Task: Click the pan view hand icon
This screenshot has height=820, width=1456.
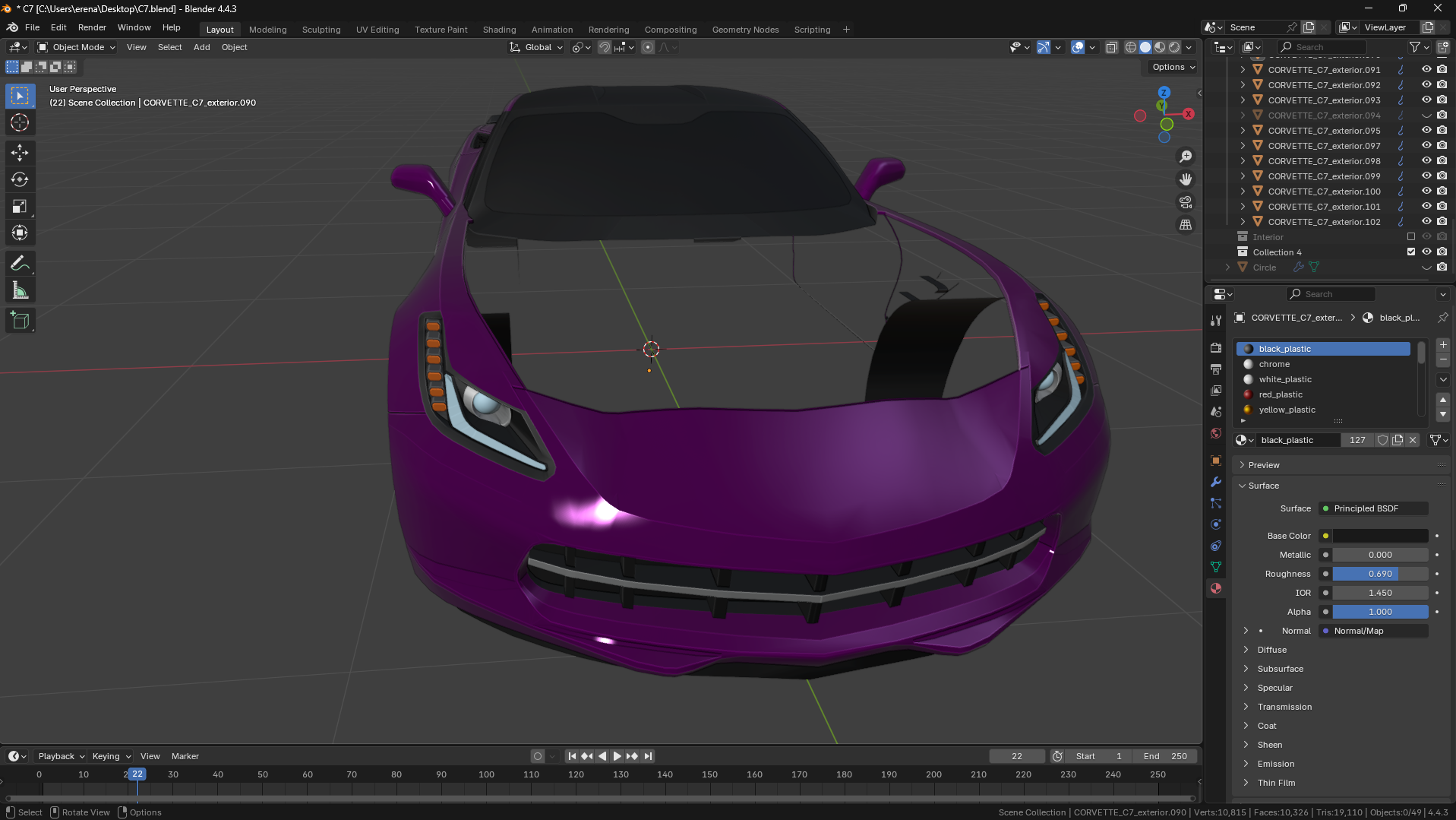Action: (1186, 179)
